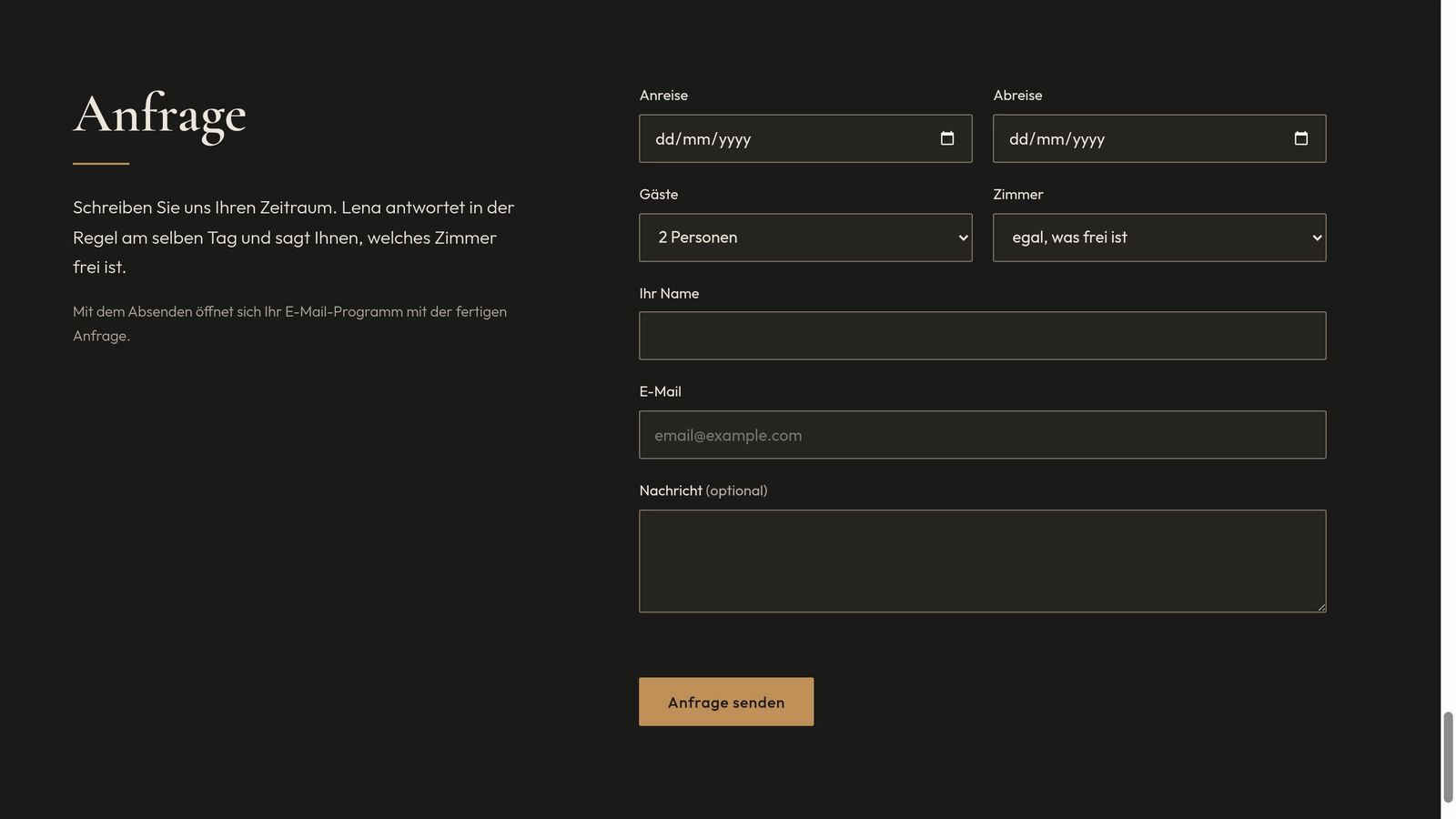
Task: Click the Ihr Name label
Action: [669, 293]
